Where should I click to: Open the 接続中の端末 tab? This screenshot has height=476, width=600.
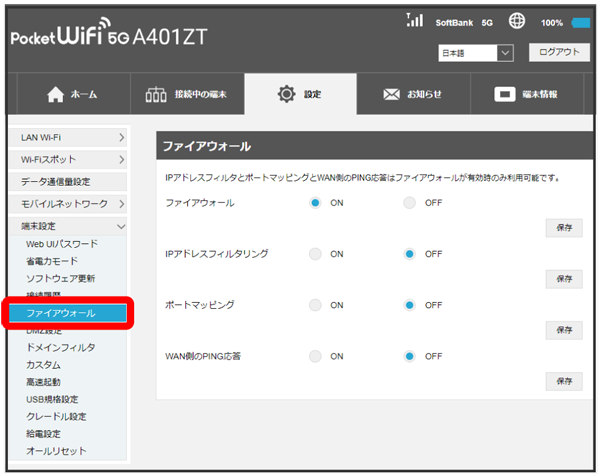click(x=188, y=95)
